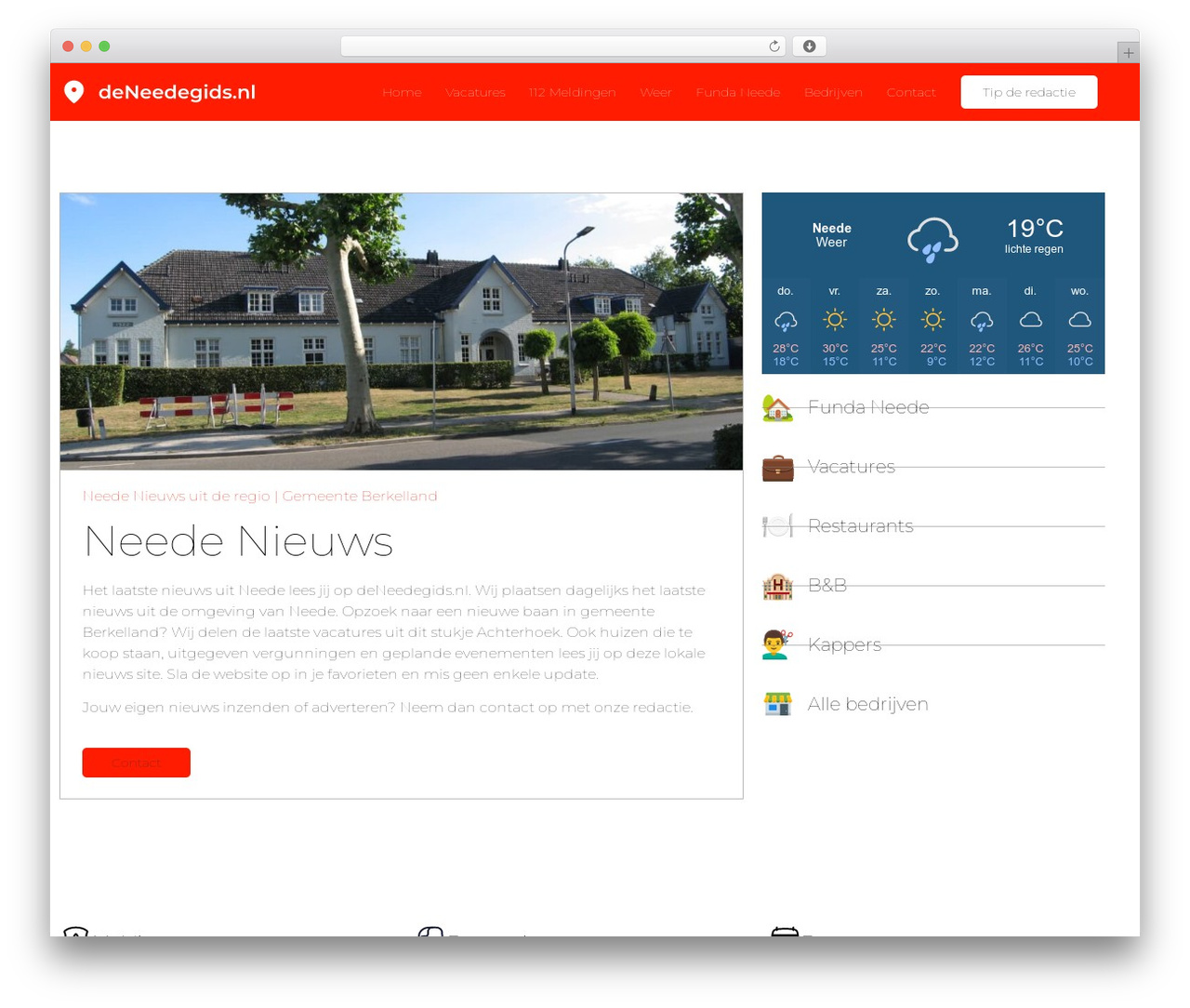Click the hotel icon beside B&B
The image size is (1190, 1008).
777,586
